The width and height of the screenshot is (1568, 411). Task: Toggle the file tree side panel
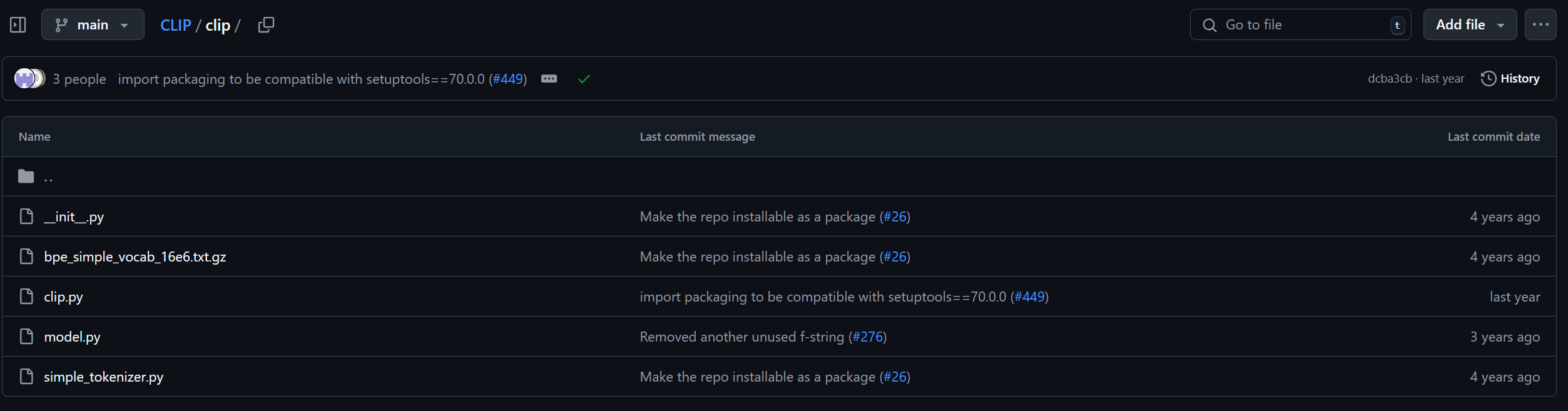point(18,25)
